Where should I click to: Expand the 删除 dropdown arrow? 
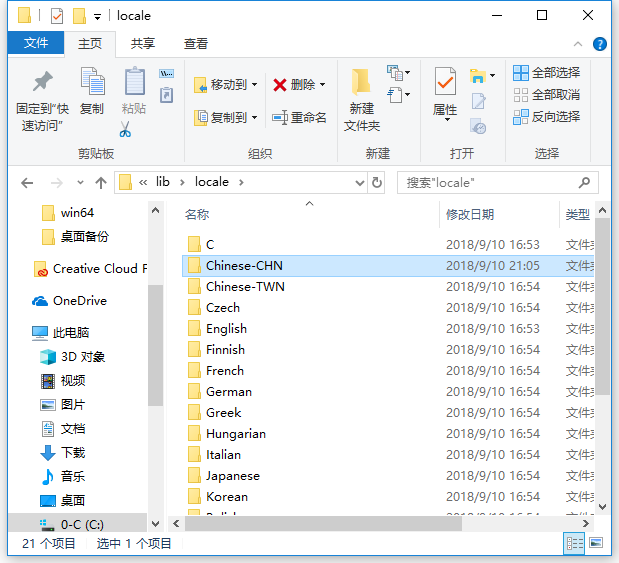323,84
